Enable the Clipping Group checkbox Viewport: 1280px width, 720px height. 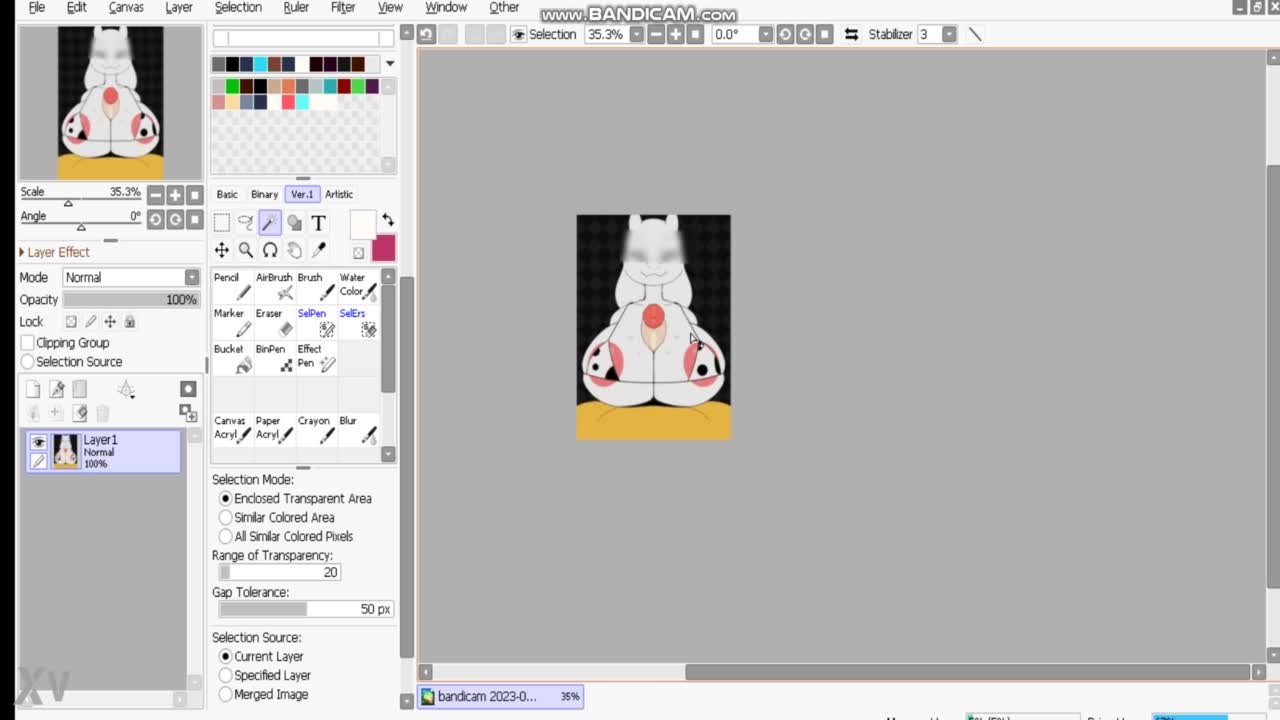[x=28, y=343]
